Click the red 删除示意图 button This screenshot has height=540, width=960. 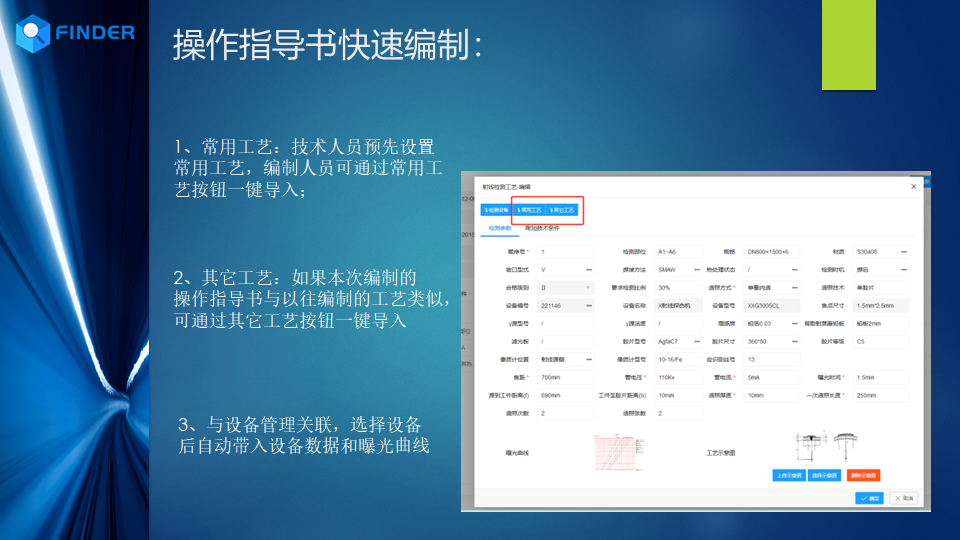click(862, 475)
